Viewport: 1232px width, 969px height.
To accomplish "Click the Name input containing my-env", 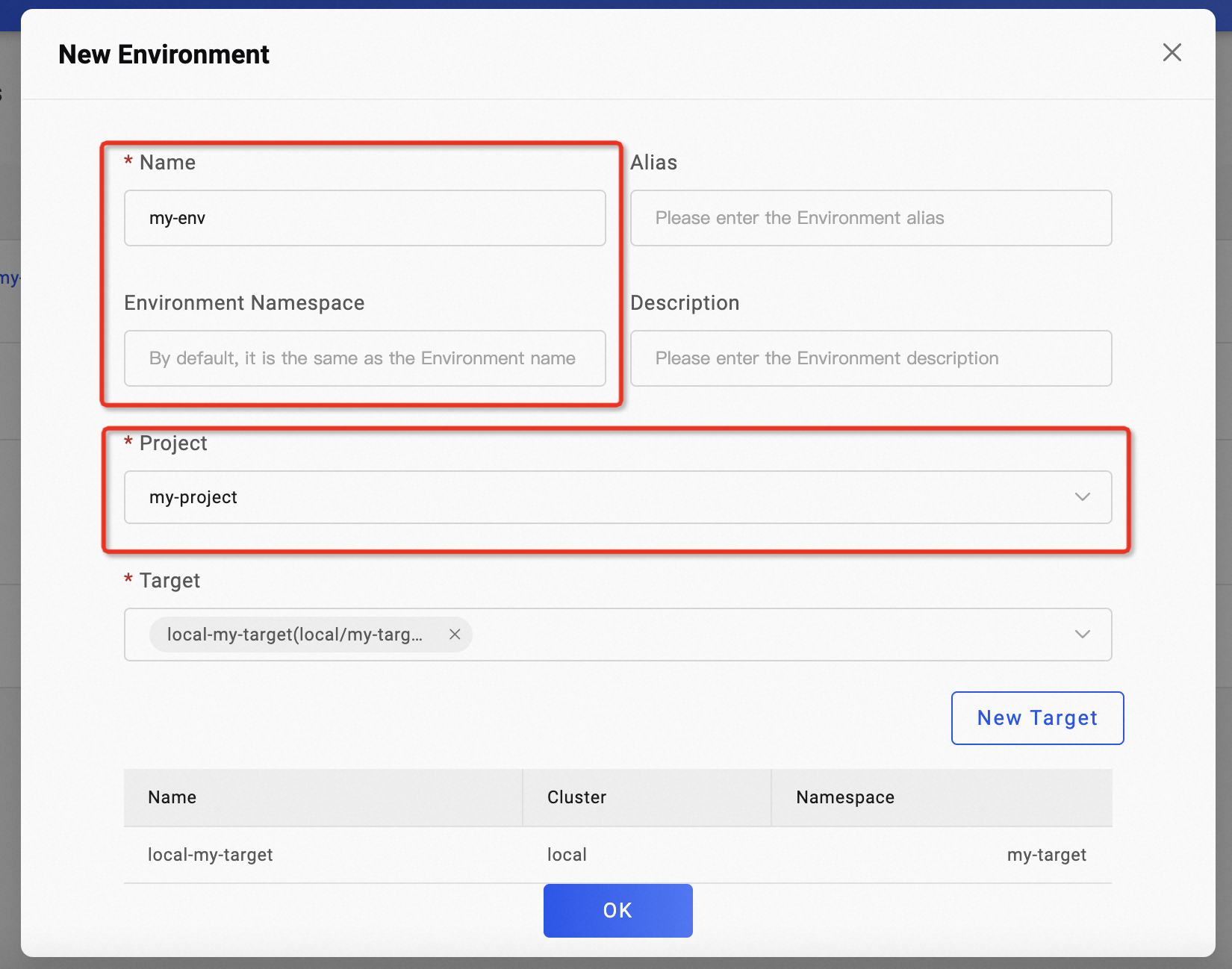I will 364,218.
